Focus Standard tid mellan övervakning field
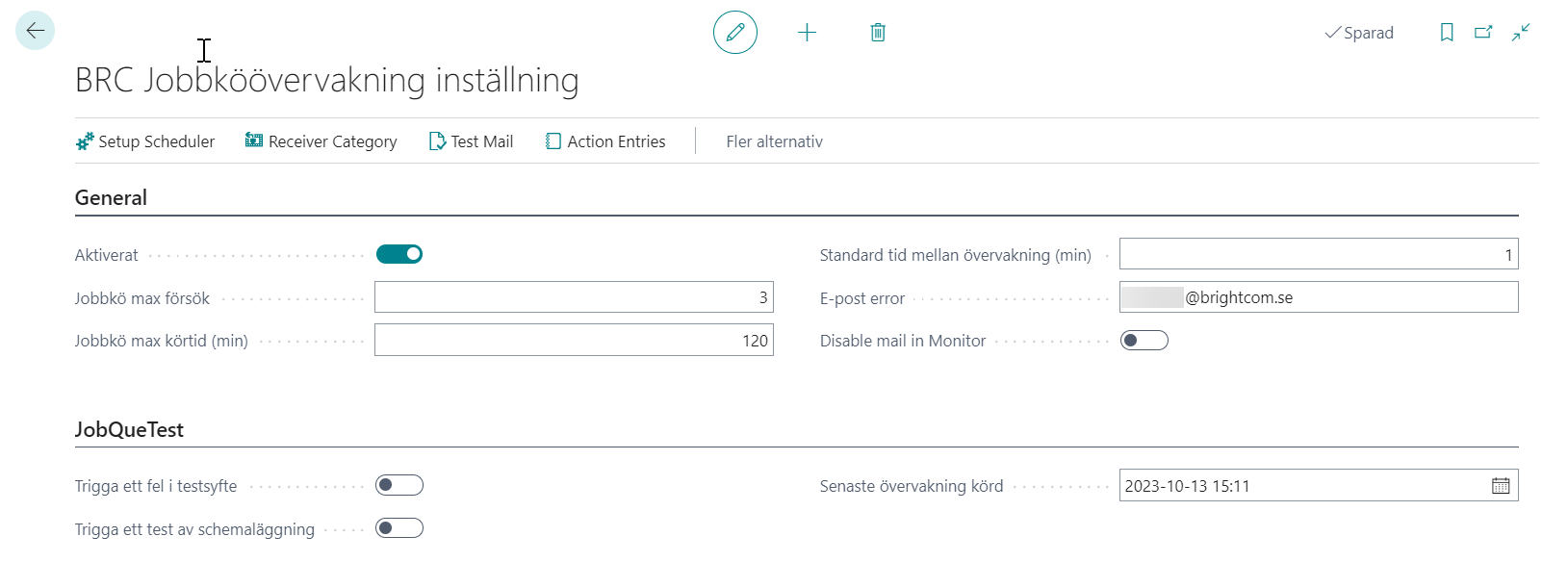 click(x=1319, y=254)
